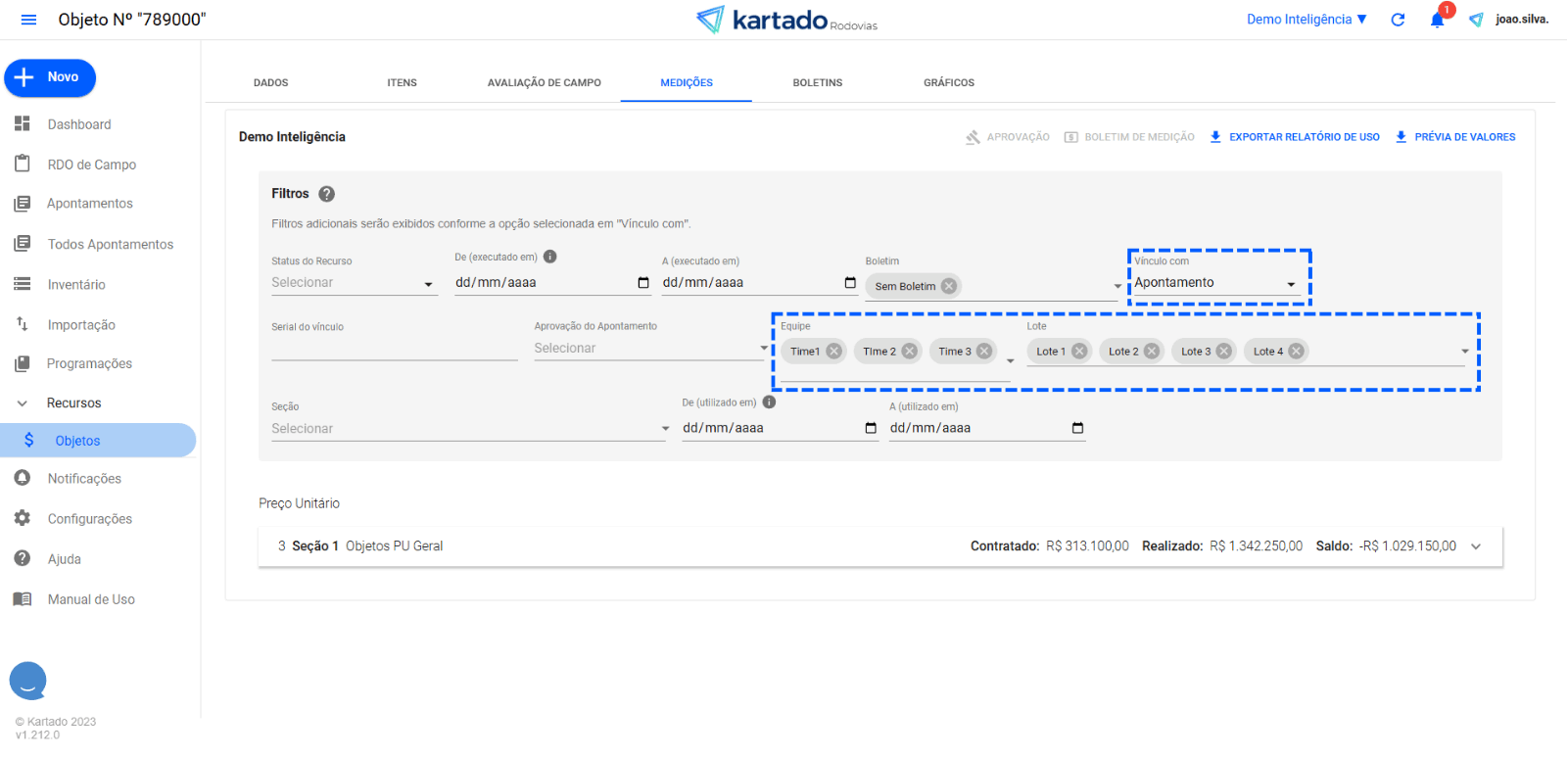The height and width of the screenshot is (757, 1568).
Task: Click the Serial do vínculo input field
Action: tap(394, 350)
